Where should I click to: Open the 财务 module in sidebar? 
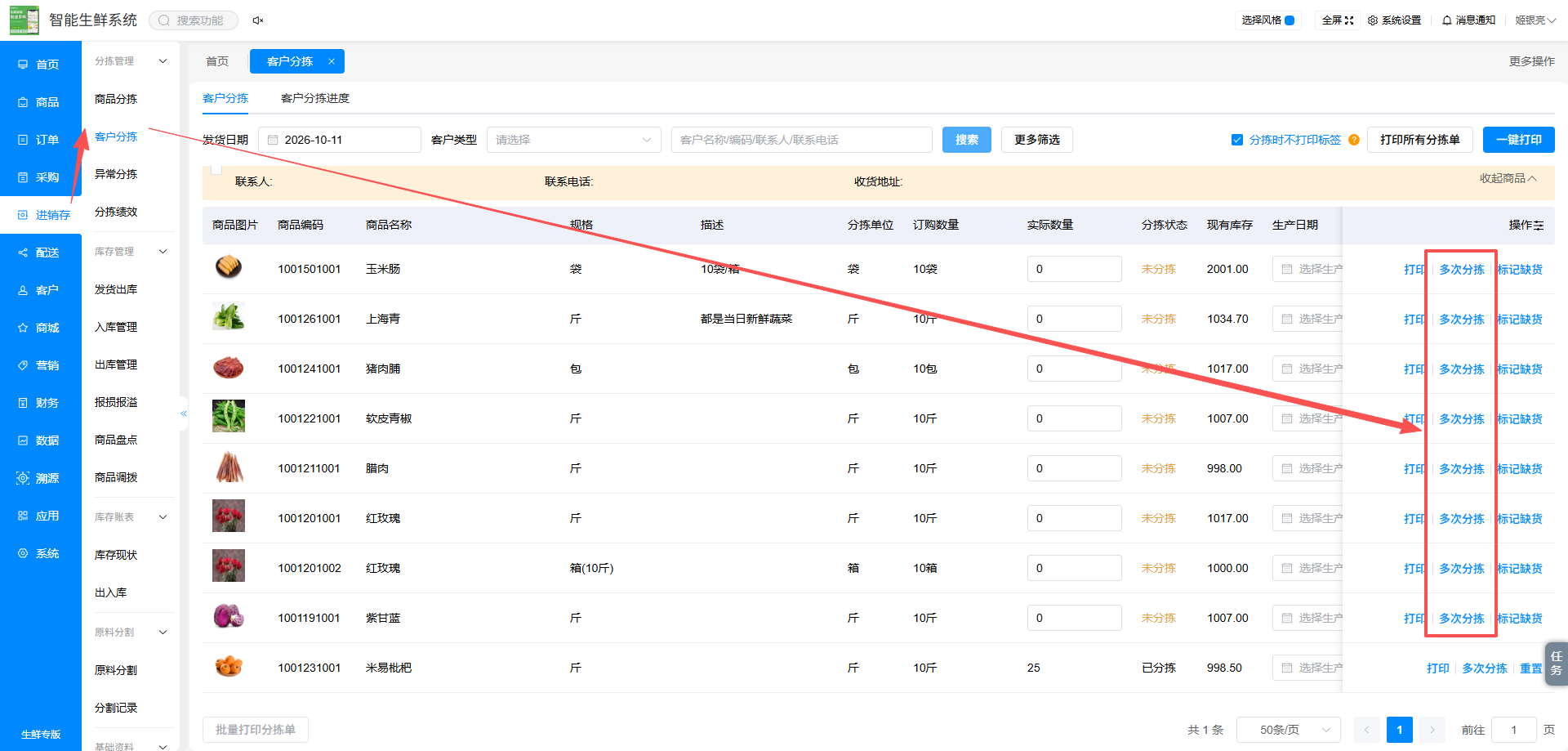pos(40,403)
